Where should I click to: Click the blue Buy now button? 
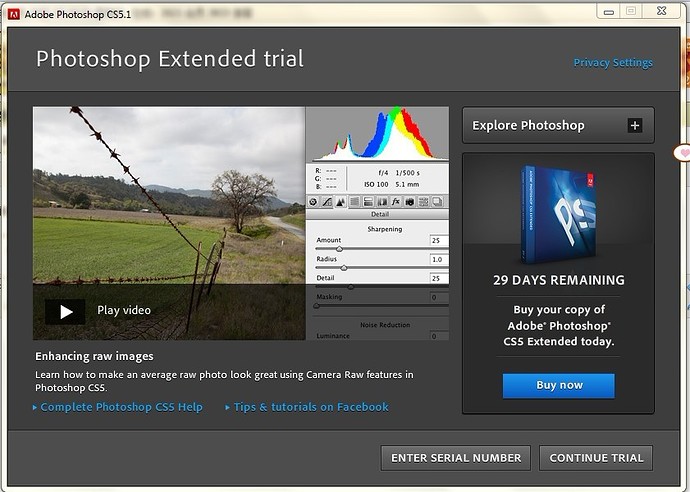[x=558, y=386]
